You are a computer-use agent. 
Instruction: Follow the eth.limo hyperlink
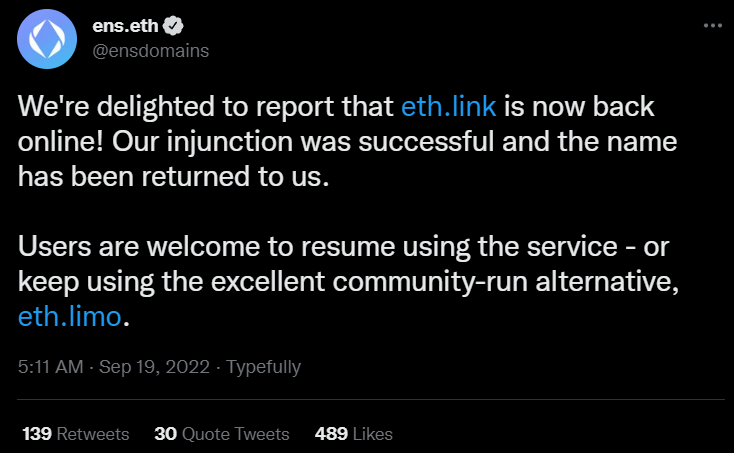click(x=70, y=316)
